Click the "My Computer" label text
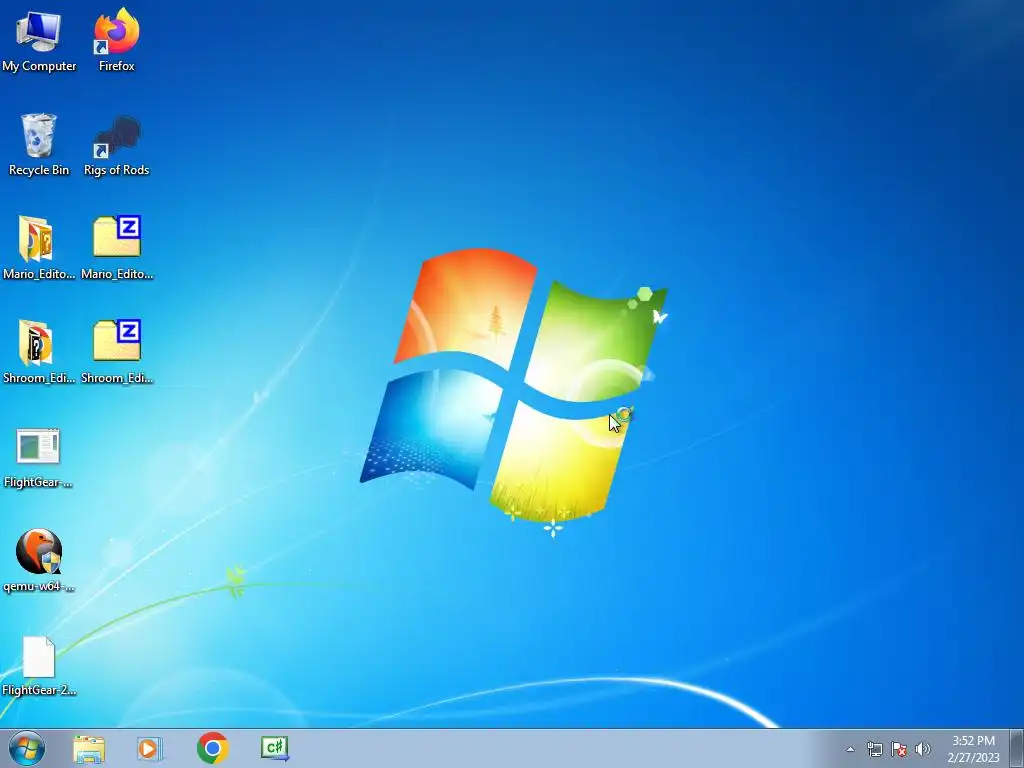 pos(39,66)
